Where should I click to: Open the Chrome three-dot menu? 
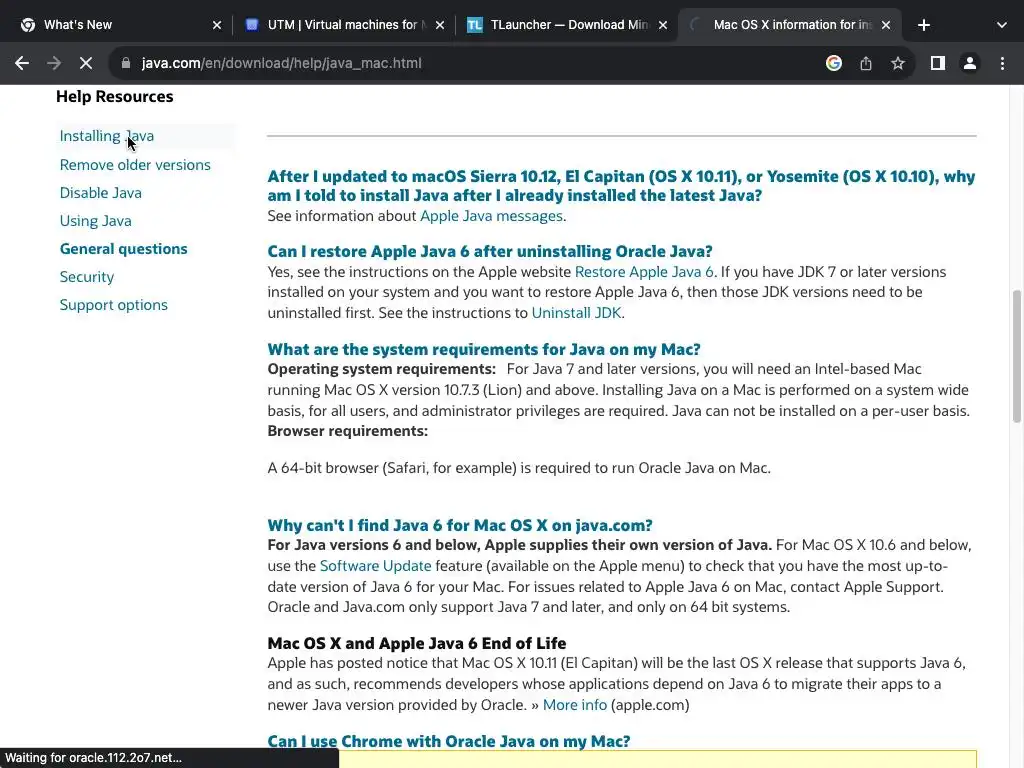[x=1002, y=63]
